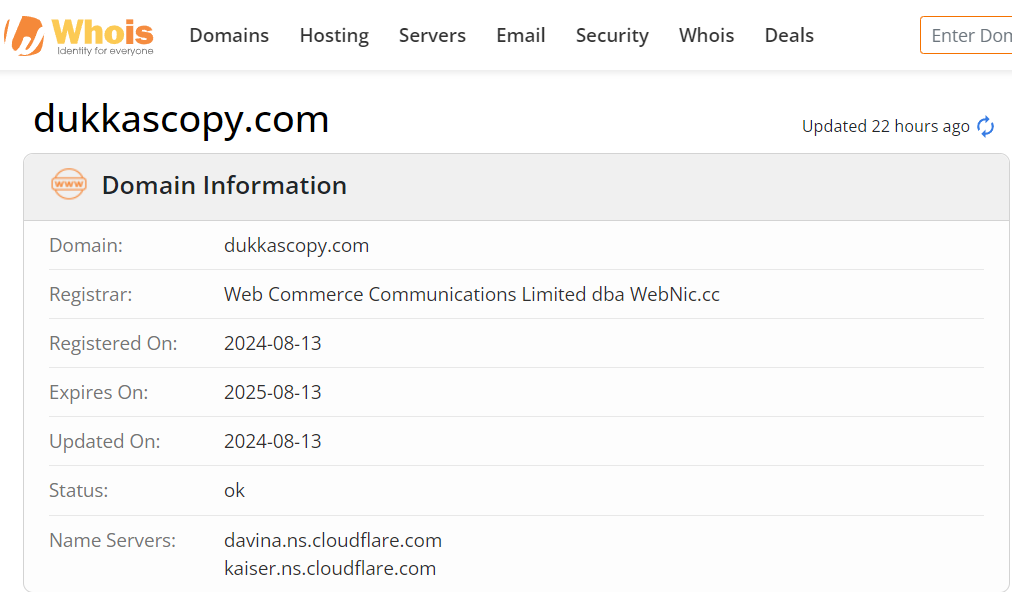1012x592 pixels.
Task: Click the Expires On date 2025-08-13
Action: point(272,393)
